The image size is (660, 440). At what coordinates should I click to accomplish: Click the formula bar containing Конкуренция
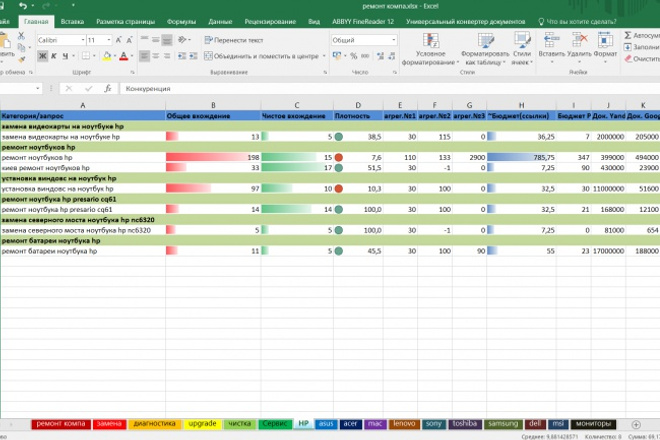390,88
